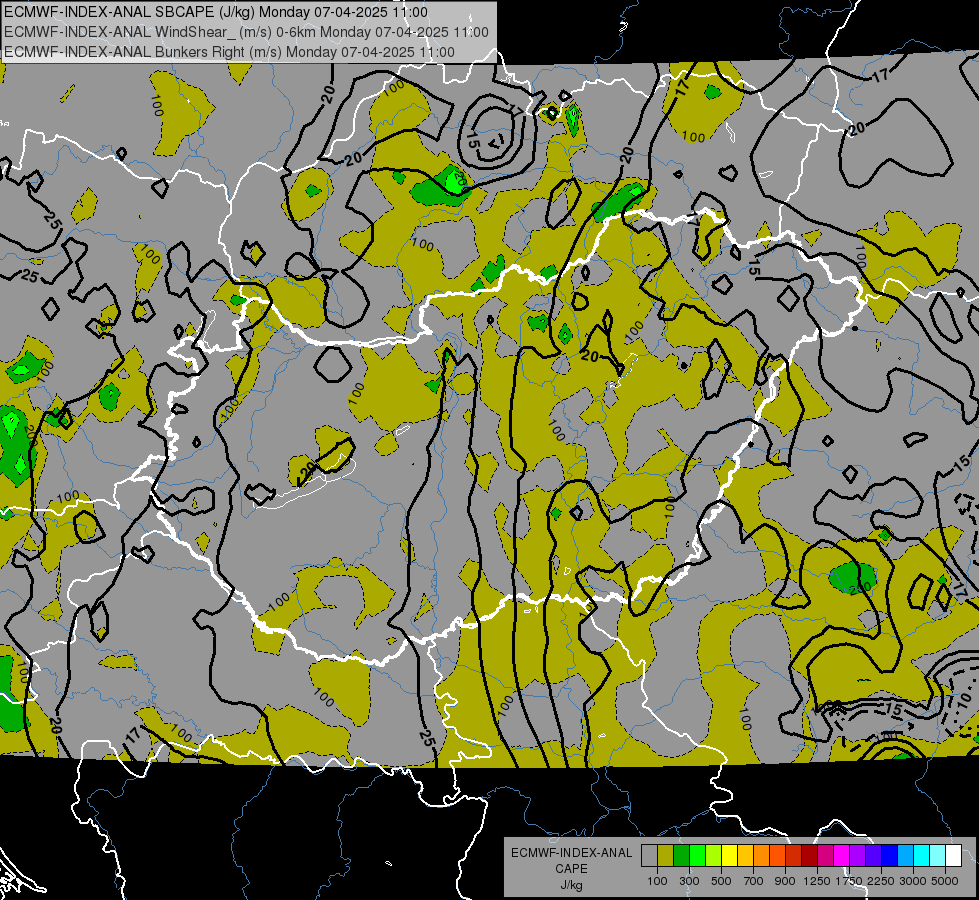Select the 700 legend tick label
Screen dimensions: 979x900
pos(754,881)
